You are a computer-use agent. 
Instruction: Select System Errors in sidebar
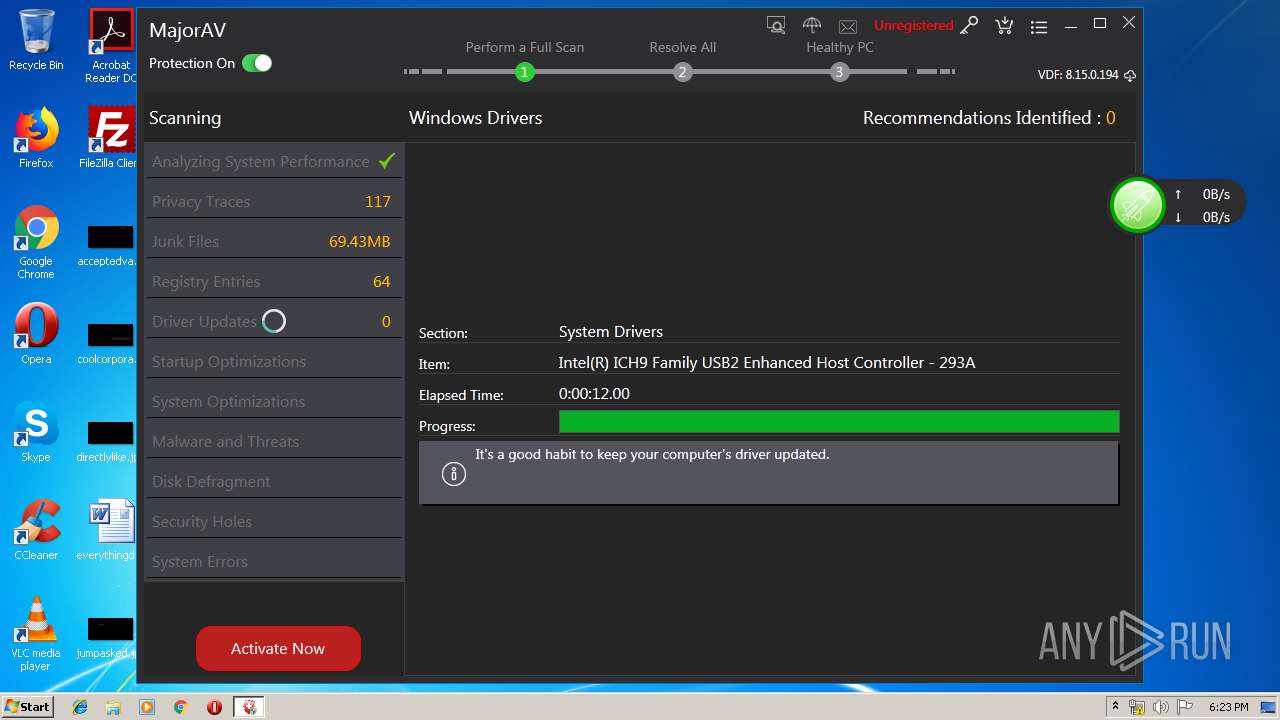pyautogui.click(x=274, y=561)
